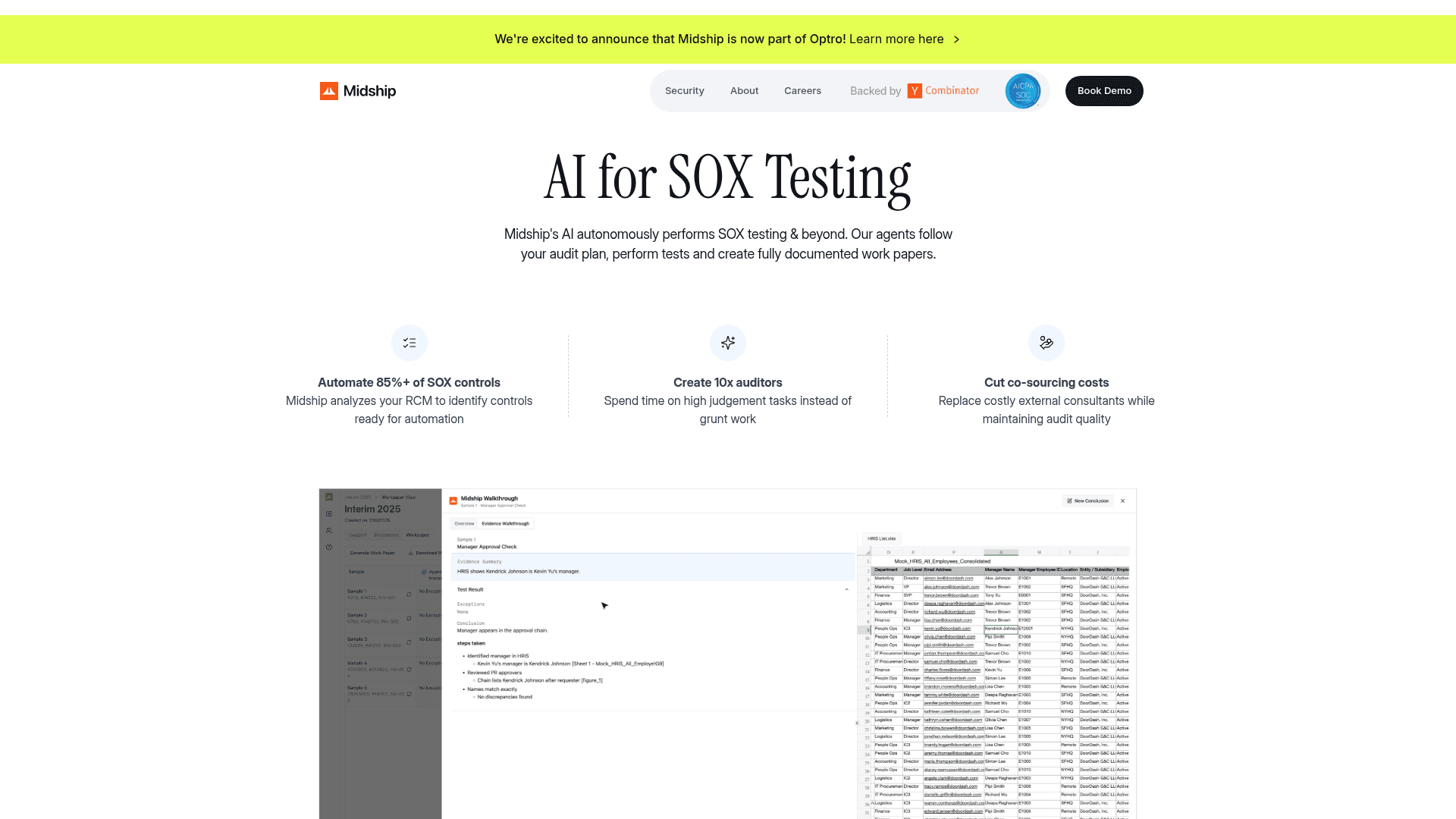Click the Backed by Y Combinator text
This screenshot has width=1456, height=819.
click(915, 91)
